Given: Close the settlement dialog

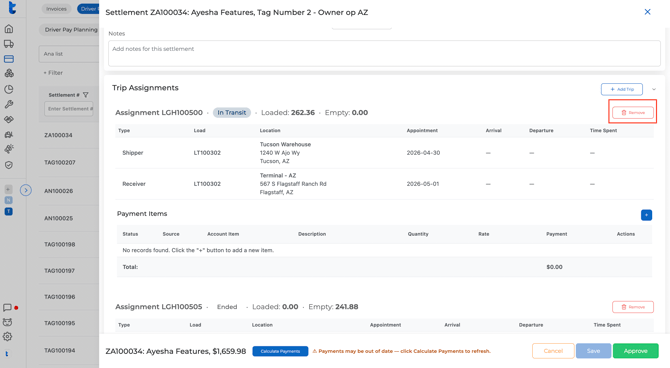Looking at the screenshot, I should (x=647, y=12).
